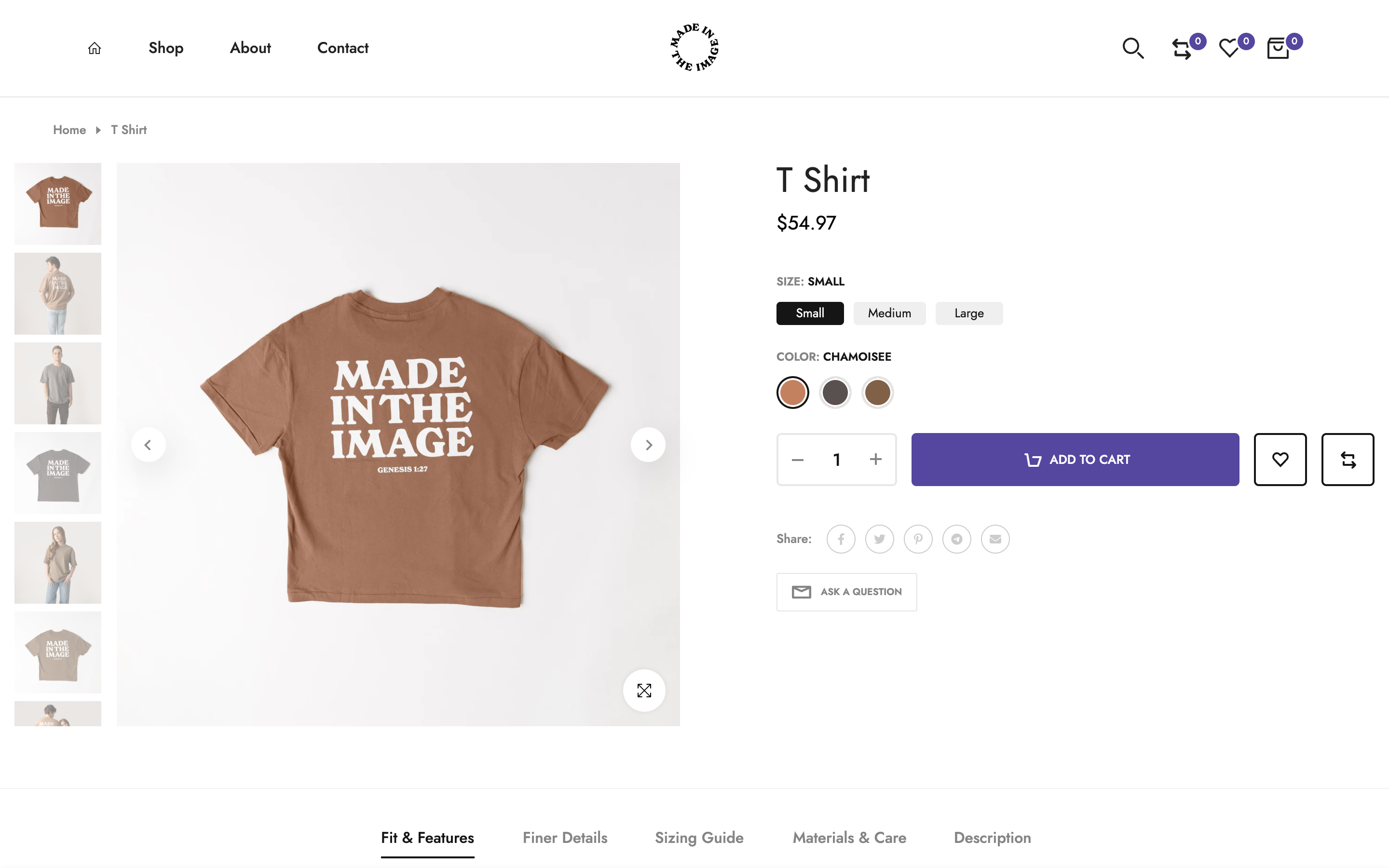Image resolution: width=1389 pixels, height=868 pixels.
Task: Switch to the Sizing Guide tab
Action: tap(698, 838)
